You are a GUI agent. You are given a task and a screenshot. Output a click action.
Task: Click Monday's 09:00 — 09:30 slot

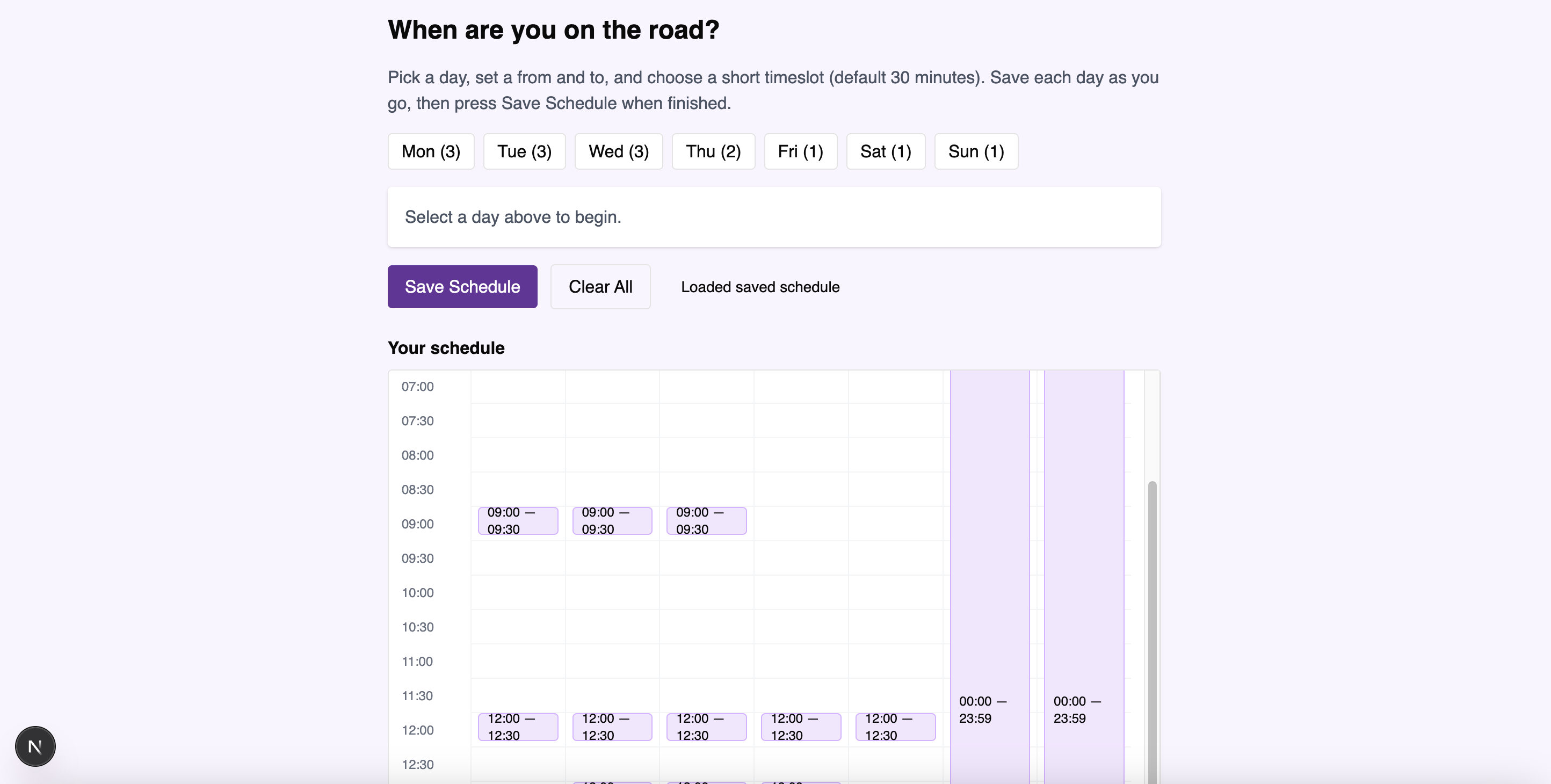(x=518, y=521)
